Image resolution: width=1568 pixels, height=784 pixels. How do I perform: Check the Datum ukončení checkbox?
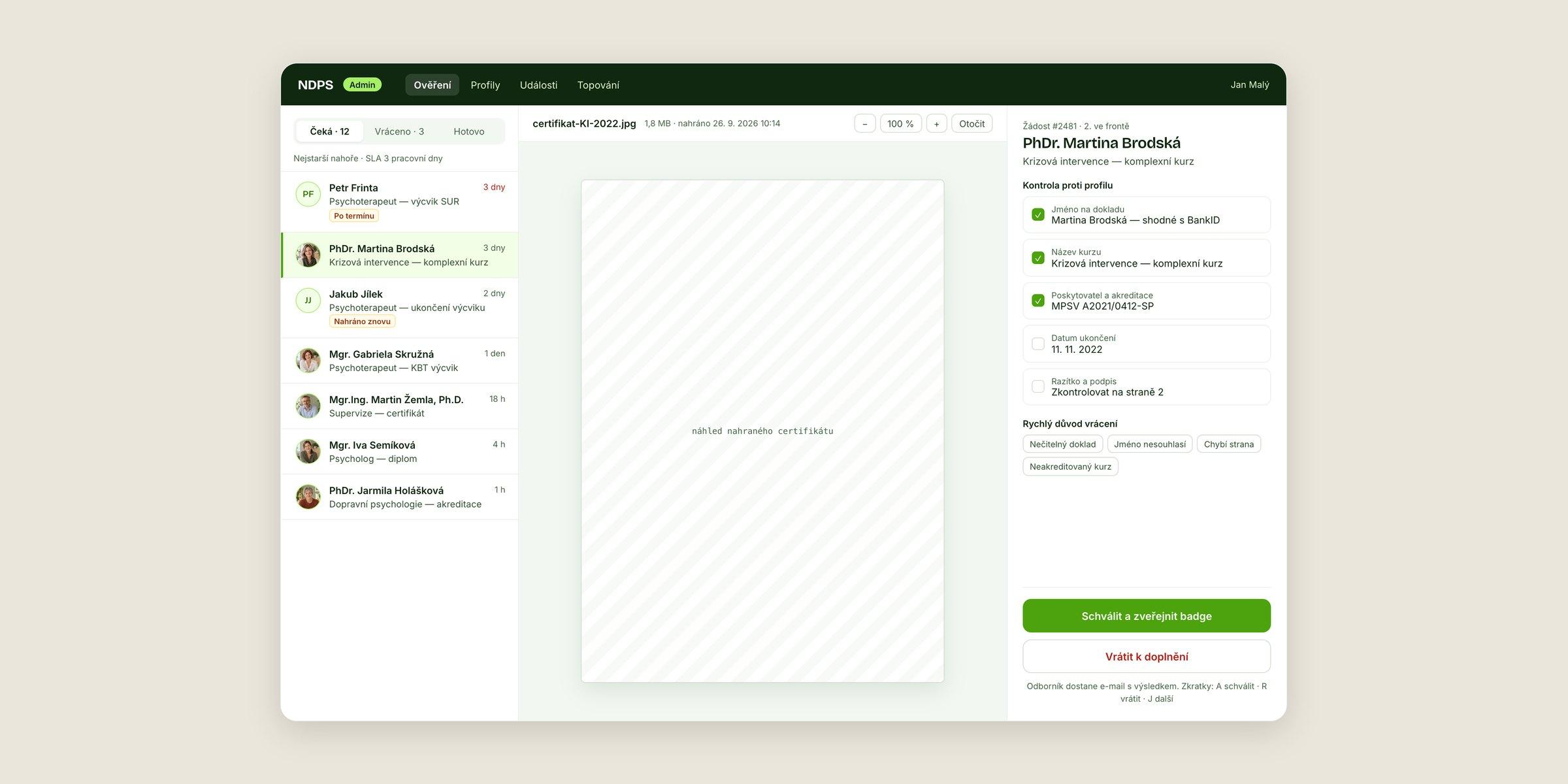(x=1037, y=344)
